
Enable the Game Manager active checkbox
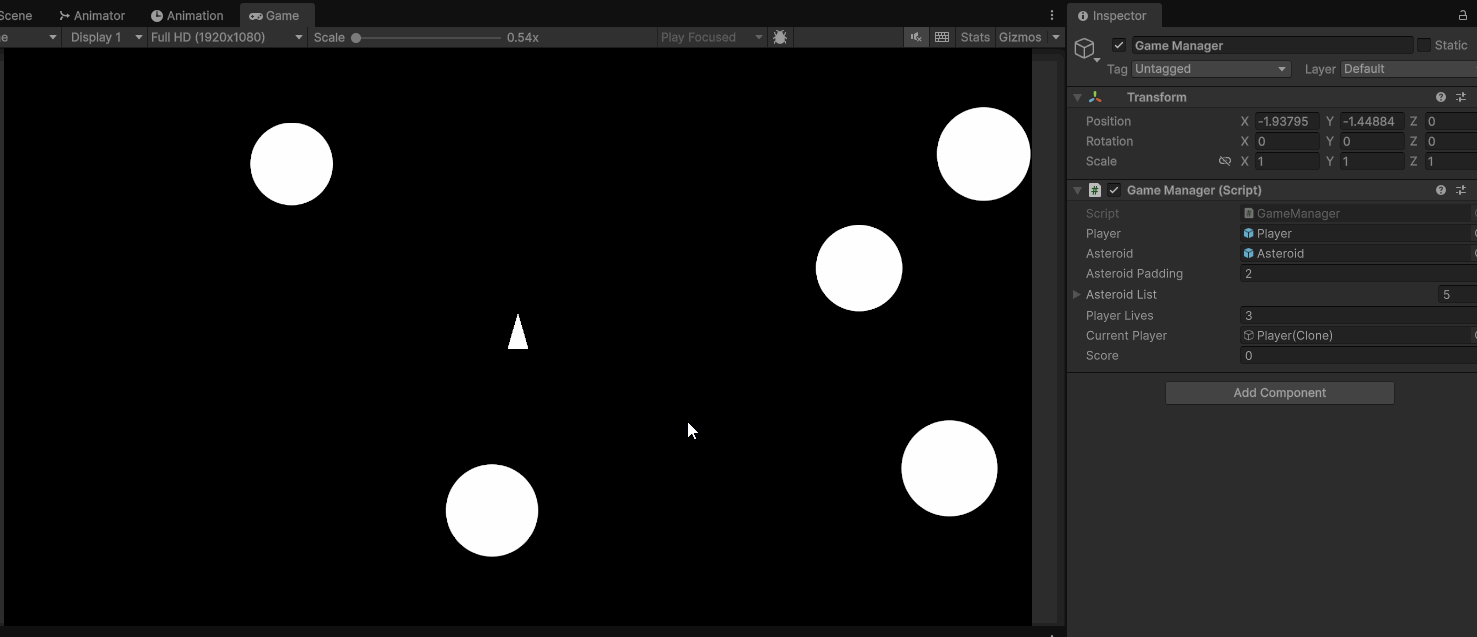click(1119, 45)
